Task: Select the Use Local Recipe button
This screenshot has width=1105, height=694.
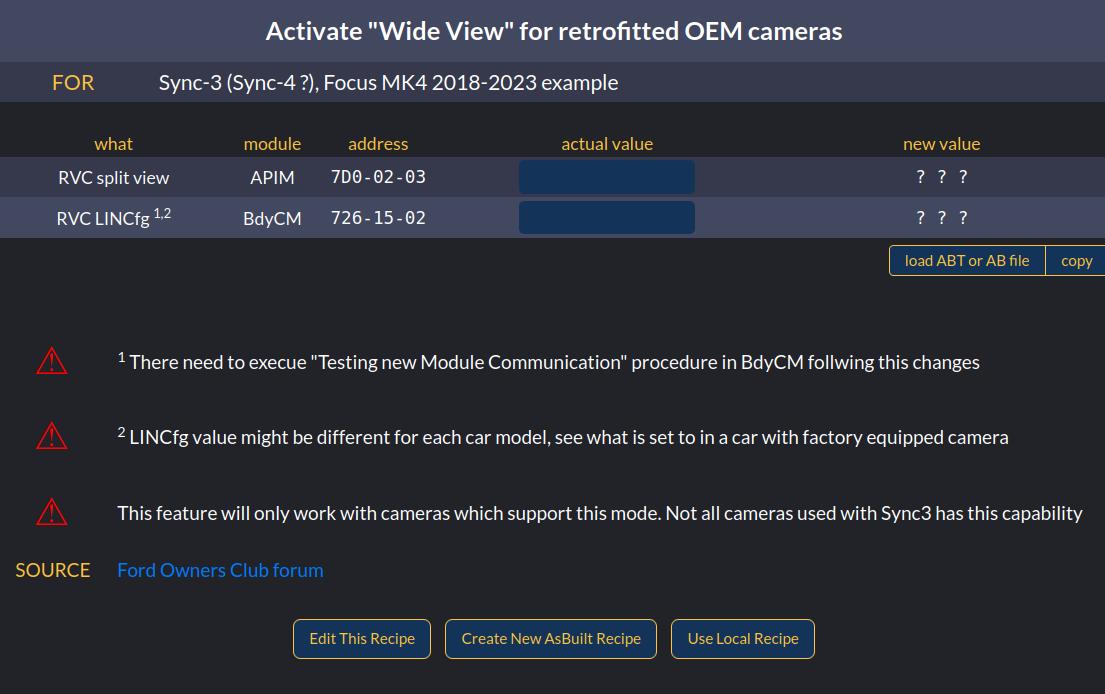Action: pos(743,639)
